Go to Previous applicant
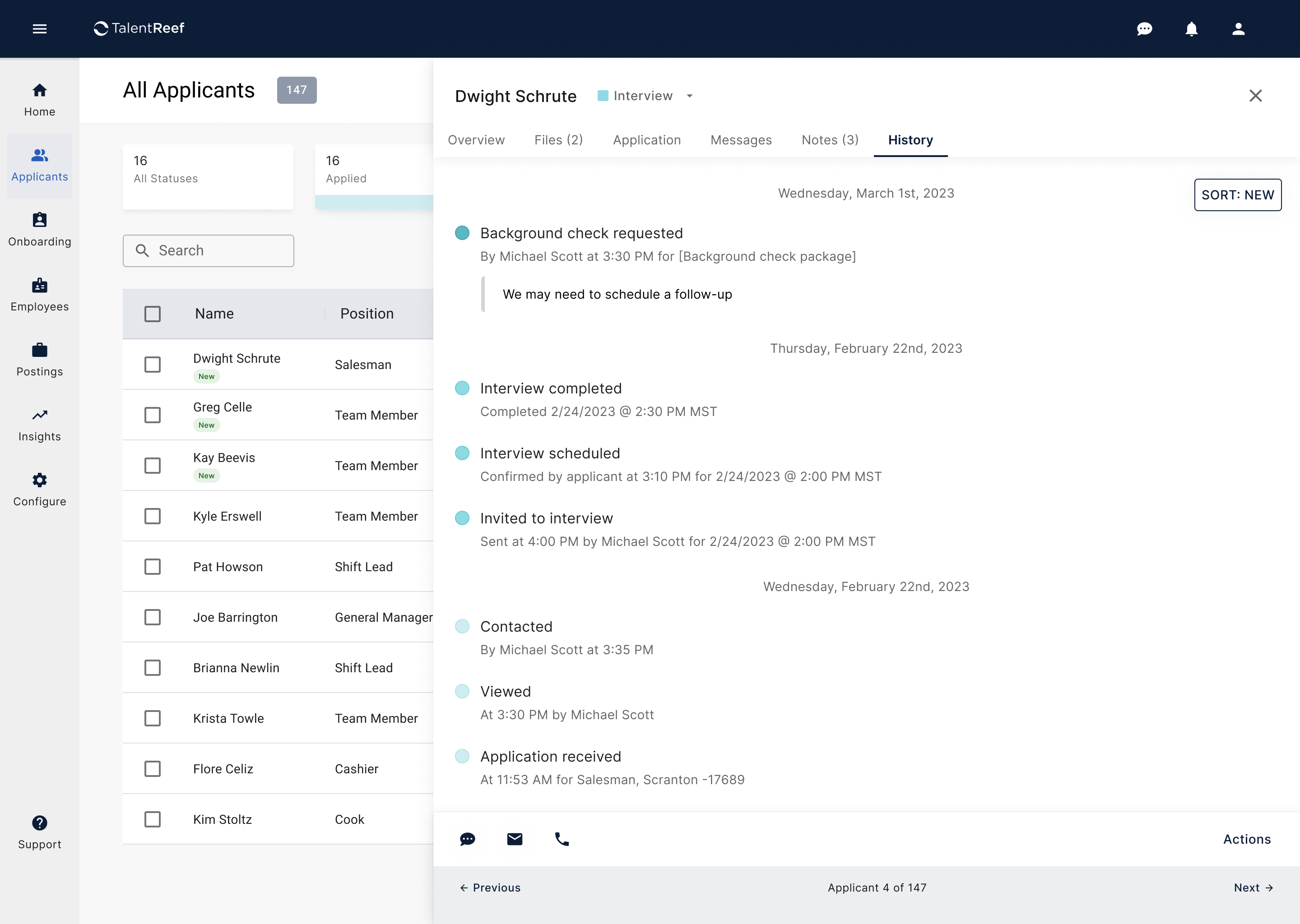 coord(490,887)
